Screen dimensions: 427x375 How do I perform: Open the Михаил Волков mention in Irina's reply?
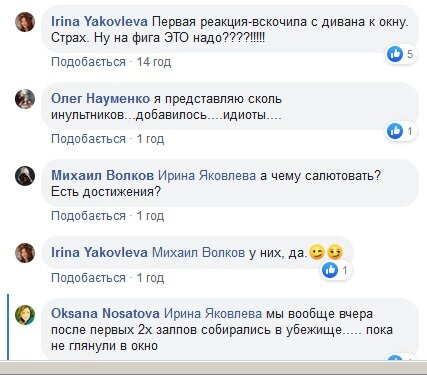[x=198, y=253]
